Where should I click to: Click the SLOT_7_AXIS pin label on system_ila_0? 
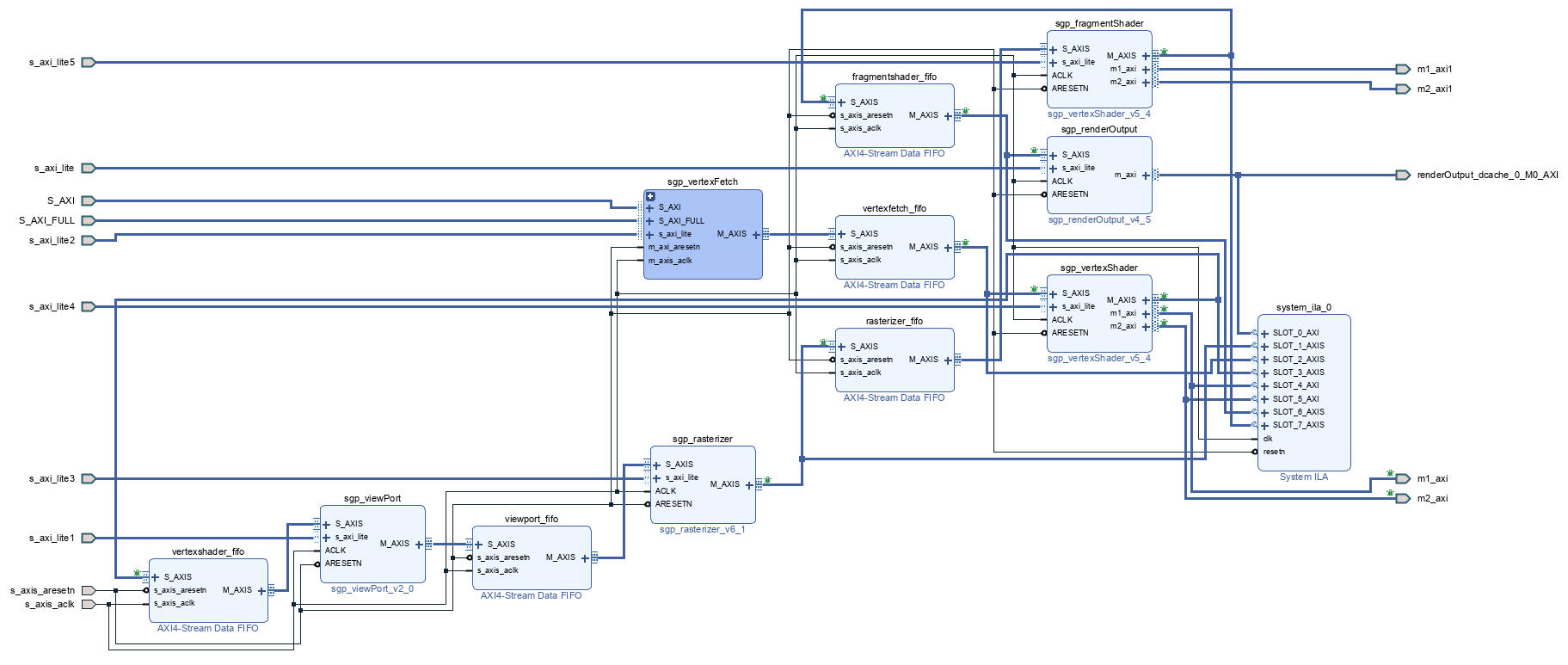click(1298, 425)
